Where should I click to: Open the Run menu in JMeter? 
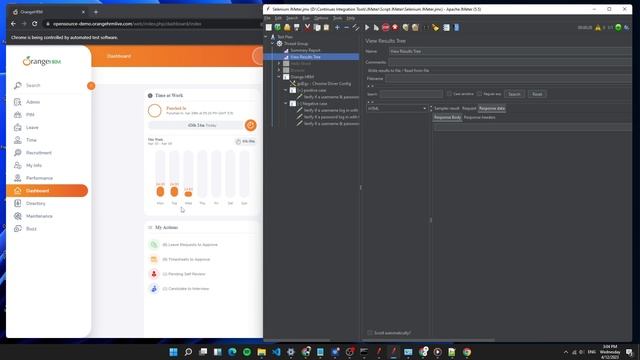[306, 18]
